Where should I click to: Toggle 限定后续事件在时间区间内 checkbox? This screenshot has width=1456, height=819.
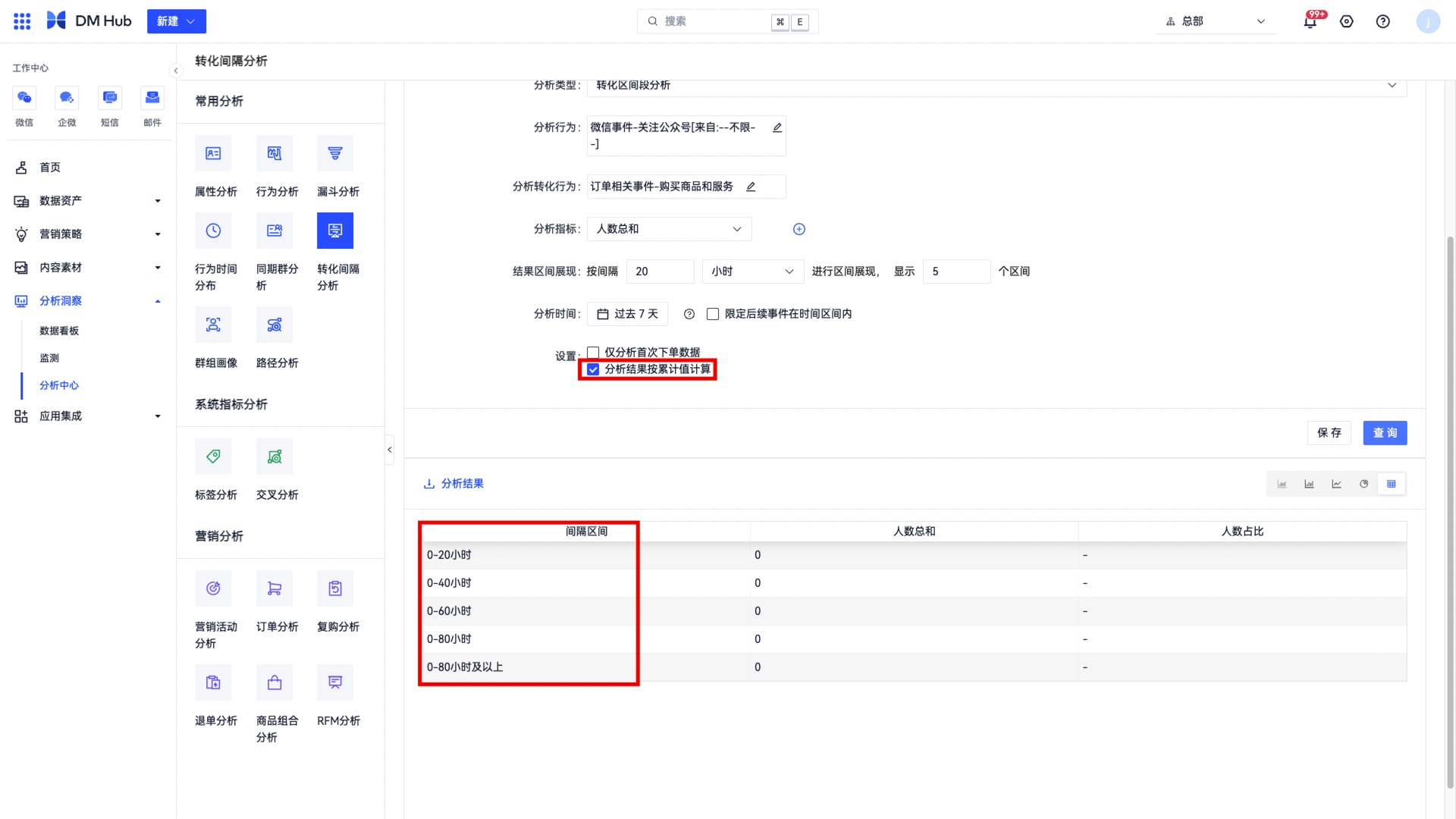712,314
